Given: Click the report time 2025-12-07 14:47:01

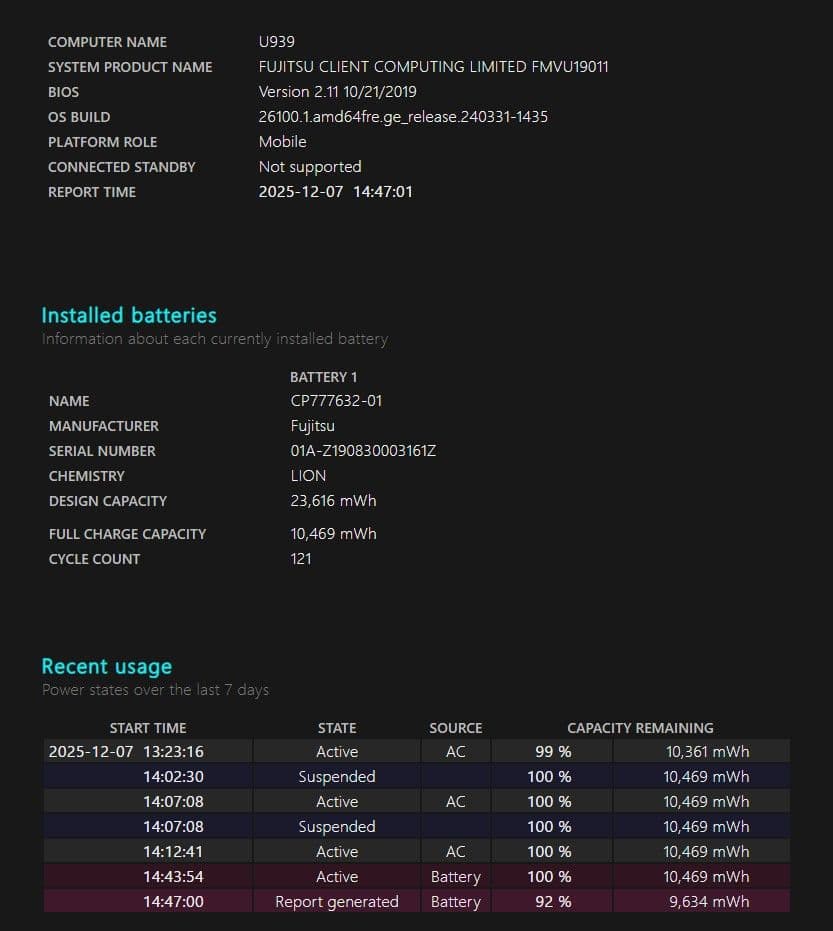Looking at the screenshot, I should click(335, 192).
